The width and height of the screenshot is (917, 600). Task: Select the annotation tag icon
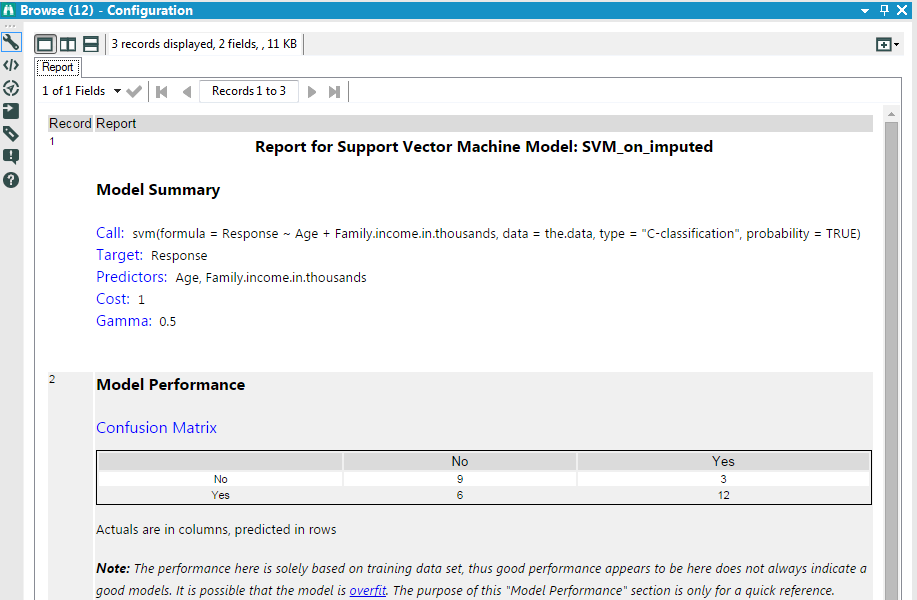11,134
